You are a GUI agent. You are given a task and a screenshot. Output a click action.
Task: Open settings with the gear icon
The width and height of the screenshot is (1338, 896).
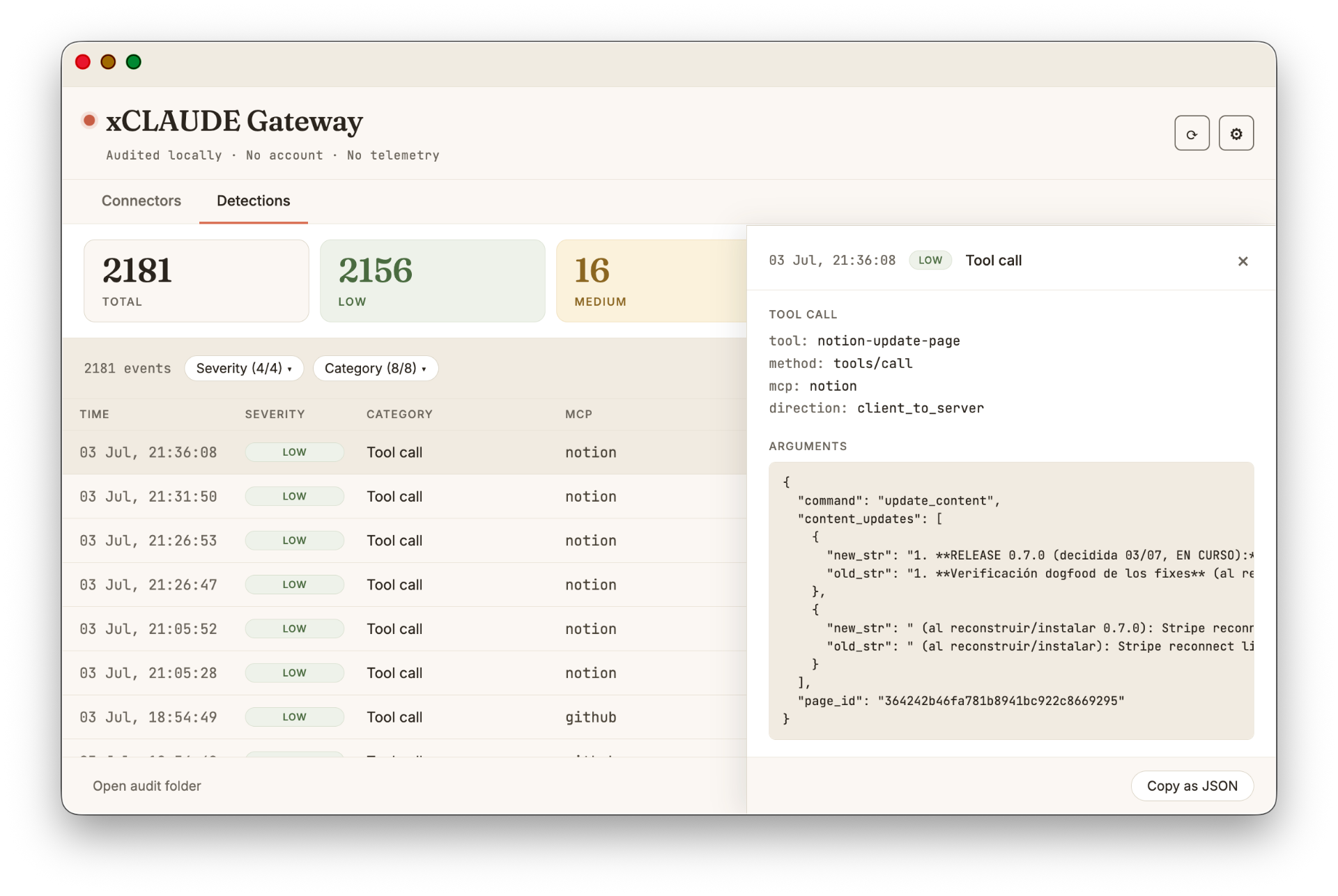tap(1236, 134)
